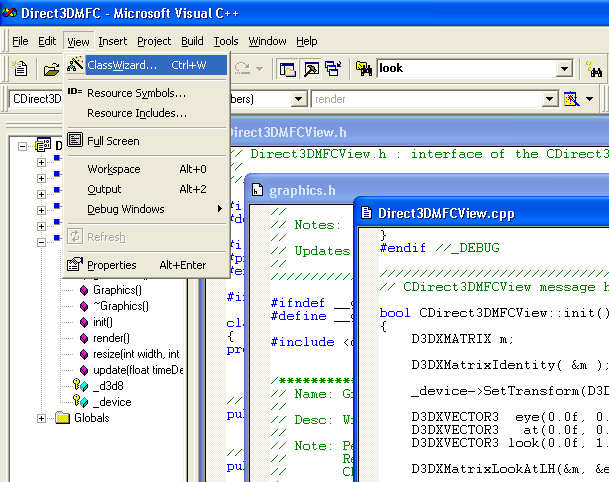Click the Open file folder icon
Screen dimensions: 609x482
[x=51, y=69]
